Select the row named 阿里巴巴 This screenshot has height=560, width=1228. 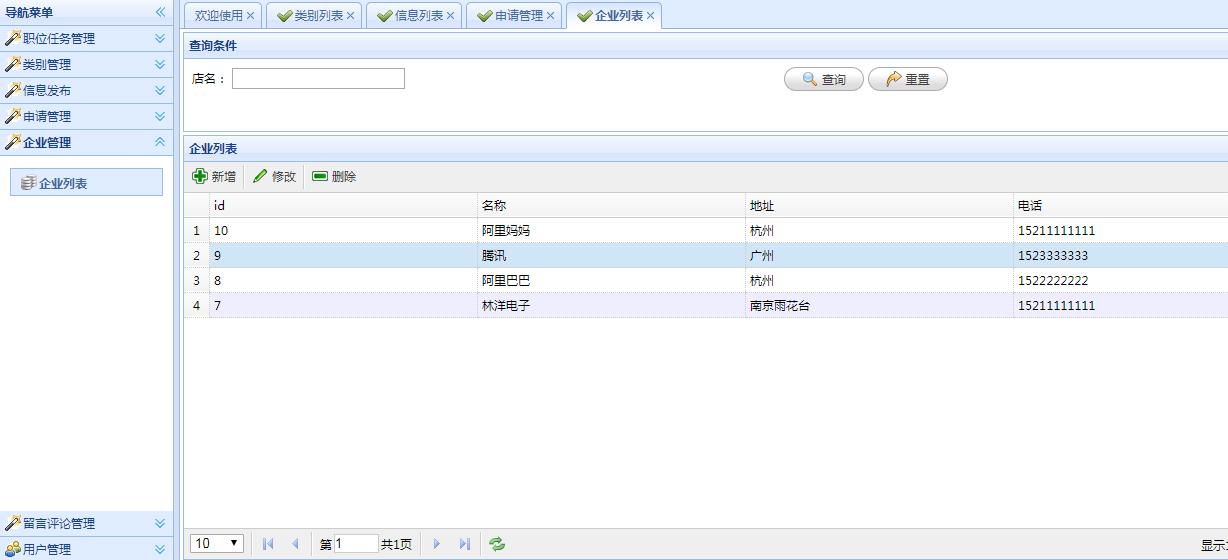pos(705,280)
